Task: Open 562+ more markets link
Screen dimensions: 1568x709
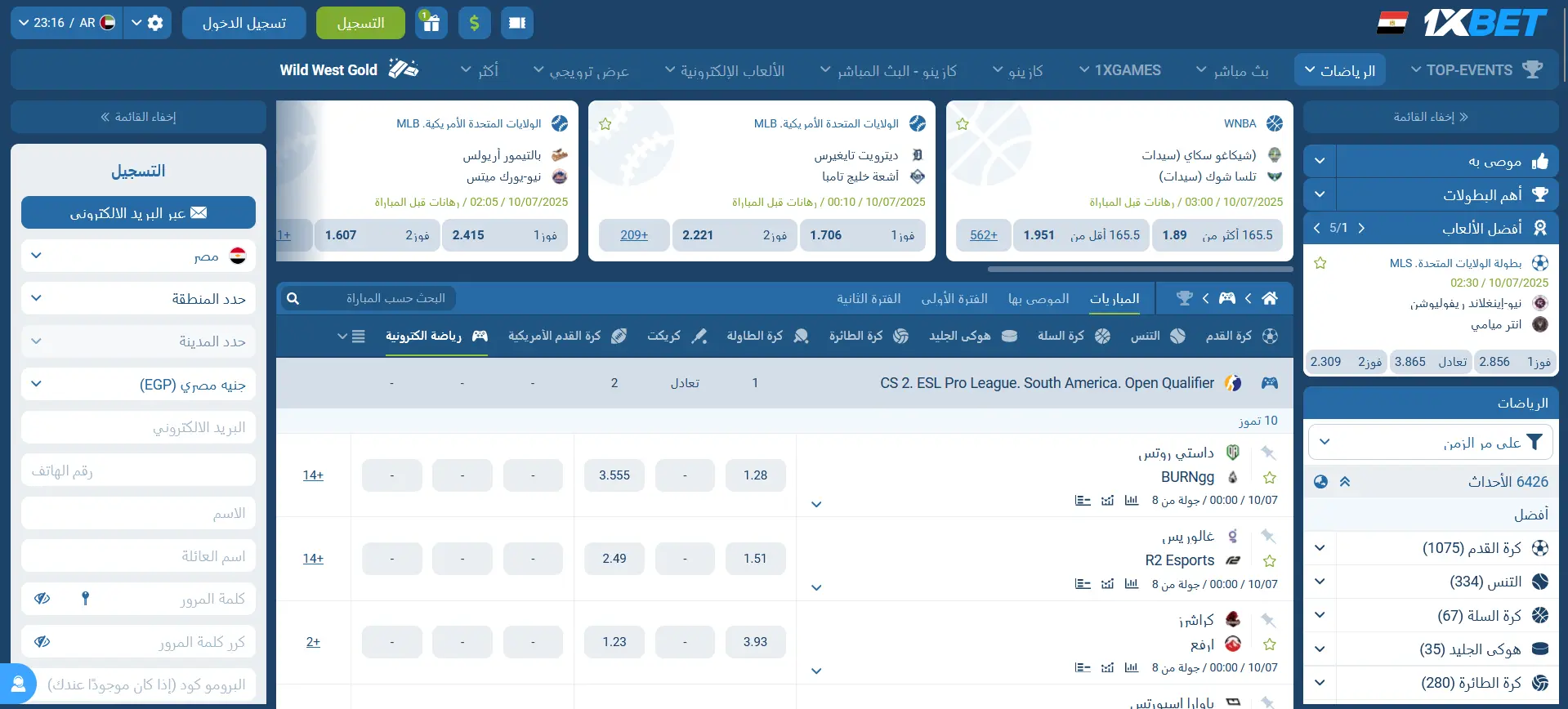Action: pyautogui.click(x=984, y=235)
